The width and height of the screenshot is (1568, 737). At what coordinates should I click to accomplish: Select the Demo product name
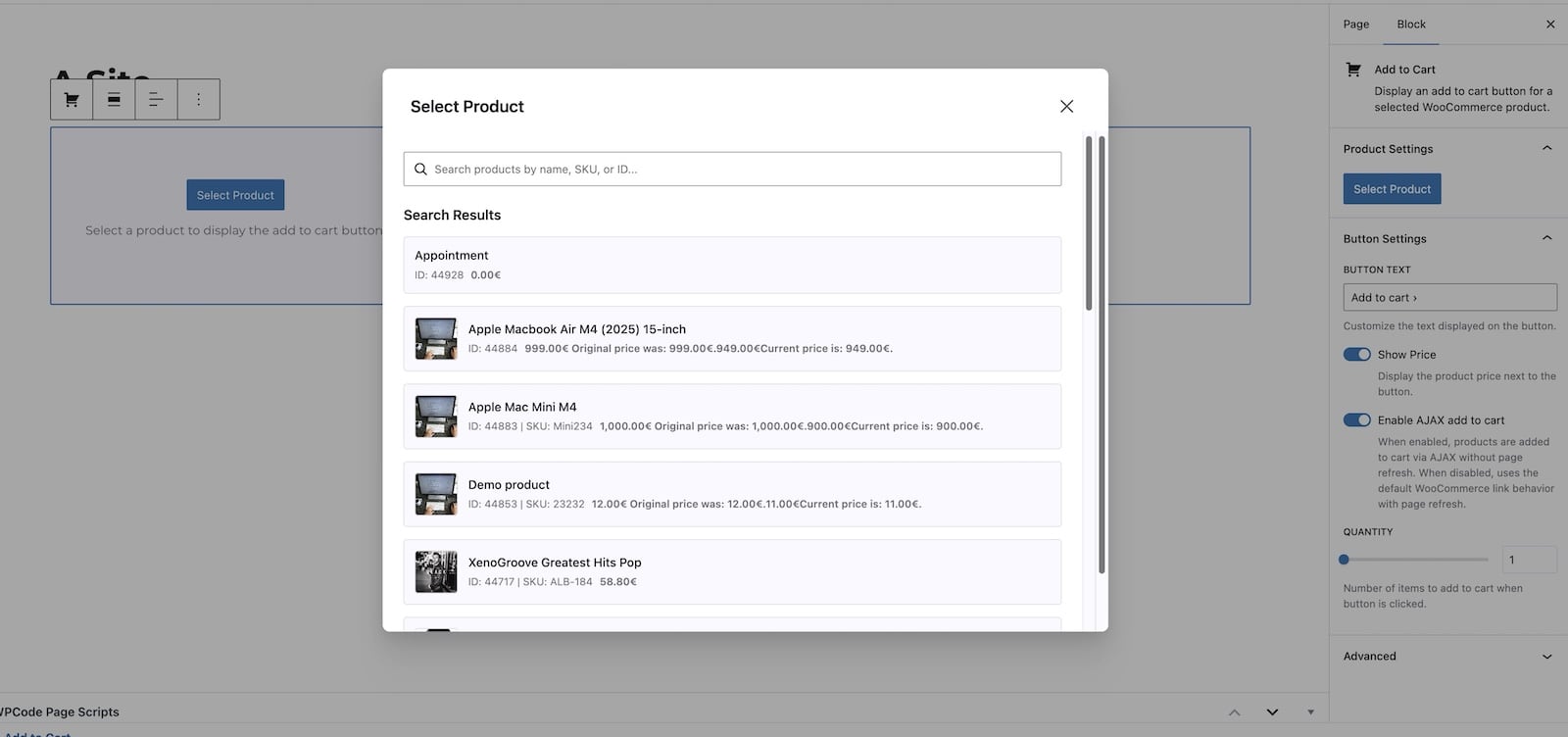coord(509,484)
